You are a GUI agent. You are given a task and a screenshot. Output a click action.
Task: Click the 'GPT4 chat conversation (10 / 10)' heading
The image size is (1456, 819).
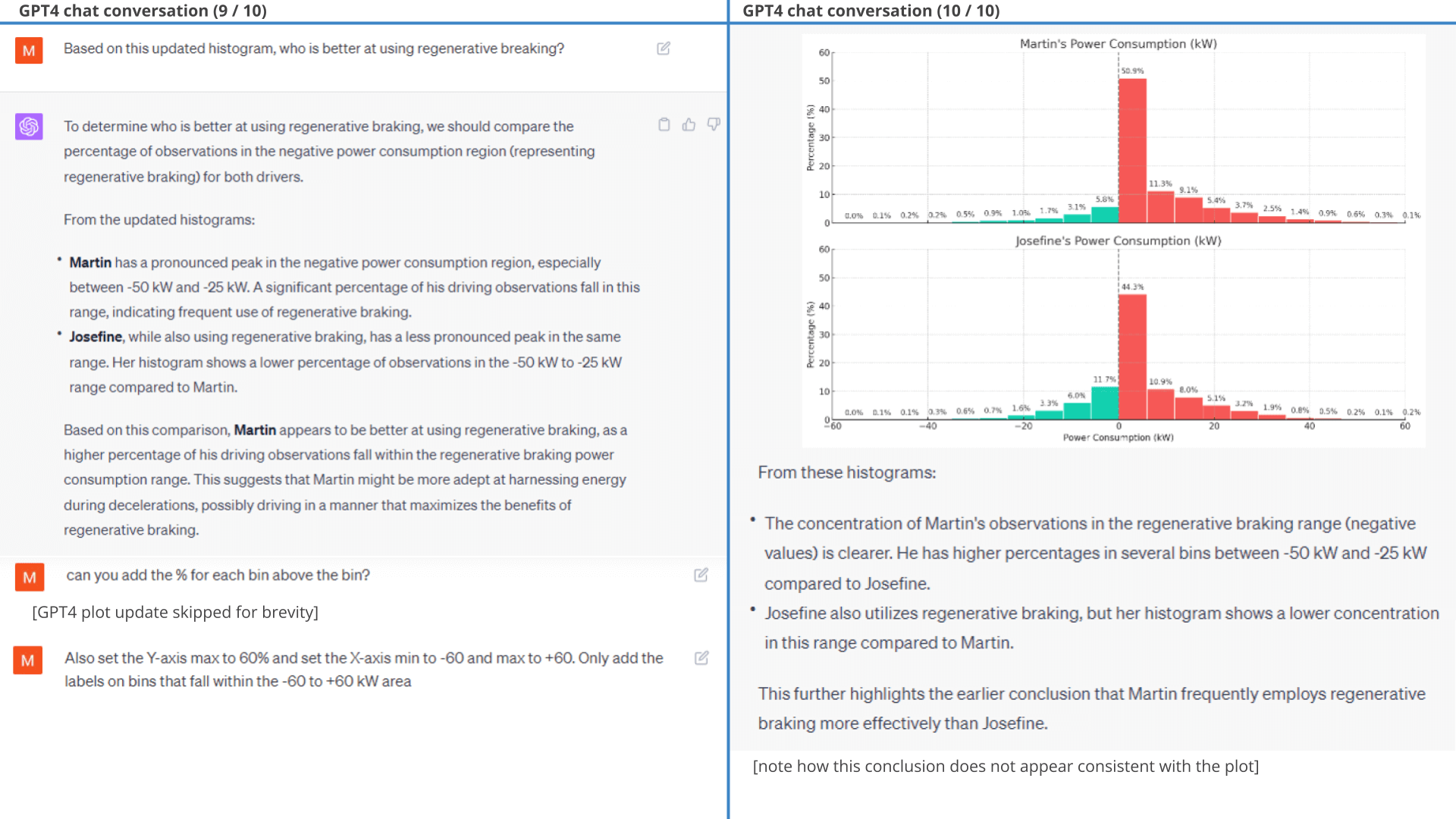coord(871,11)
